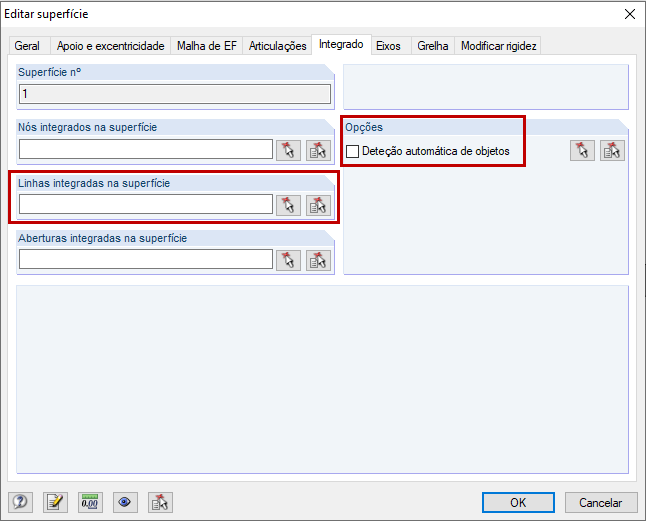Open comment editor notepad icon
The width and height of the screenshot is (646, 521).
click(x=55, y=502)
